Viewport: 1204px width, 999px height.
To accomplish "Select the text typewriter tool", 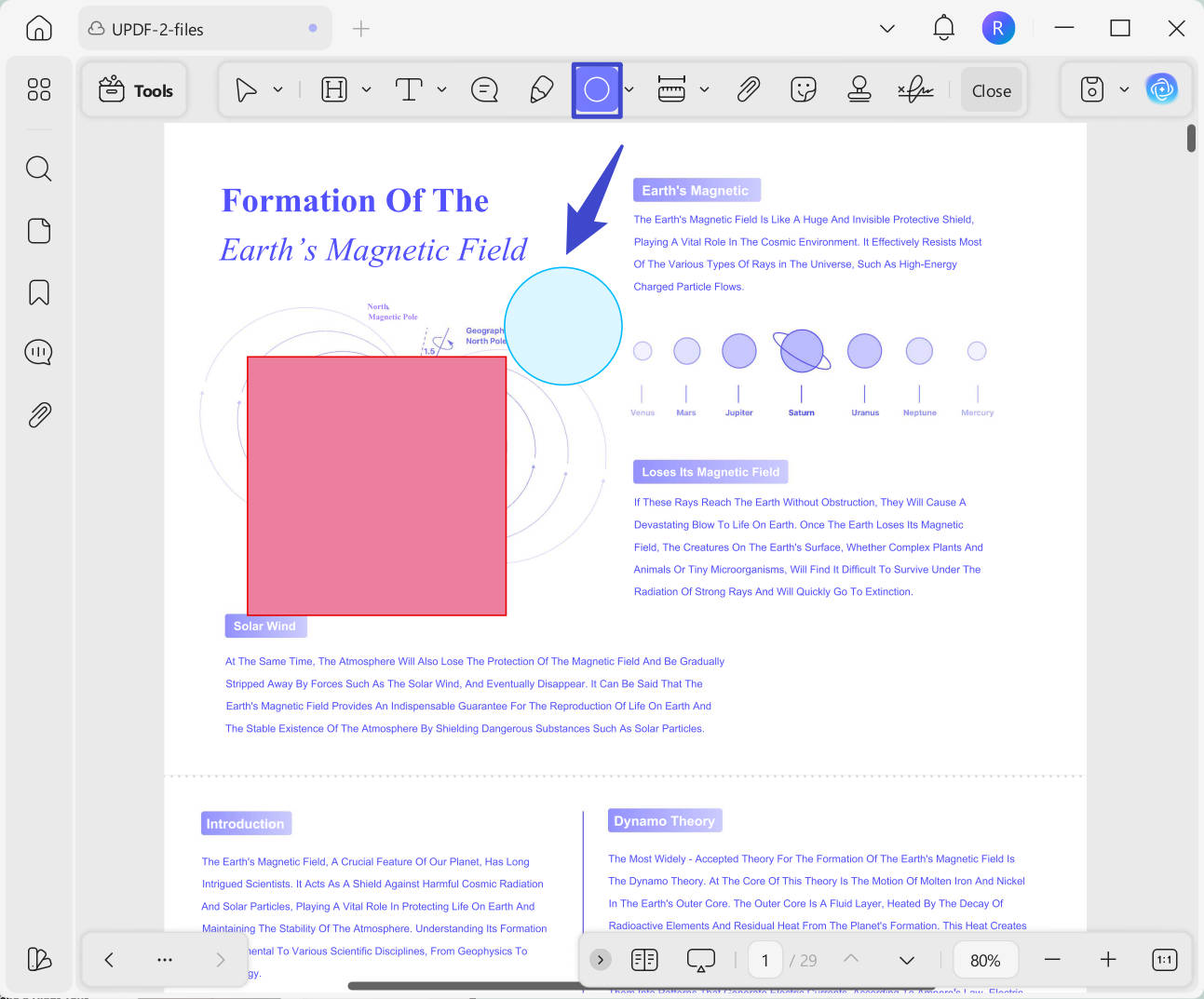I will pyautogui.click(x=409, y=89).
